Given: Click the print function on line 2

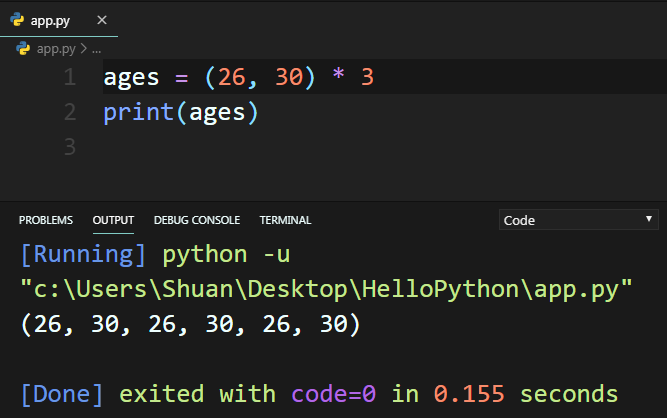Looking at the screenshot, I should (x=138, y=113).
